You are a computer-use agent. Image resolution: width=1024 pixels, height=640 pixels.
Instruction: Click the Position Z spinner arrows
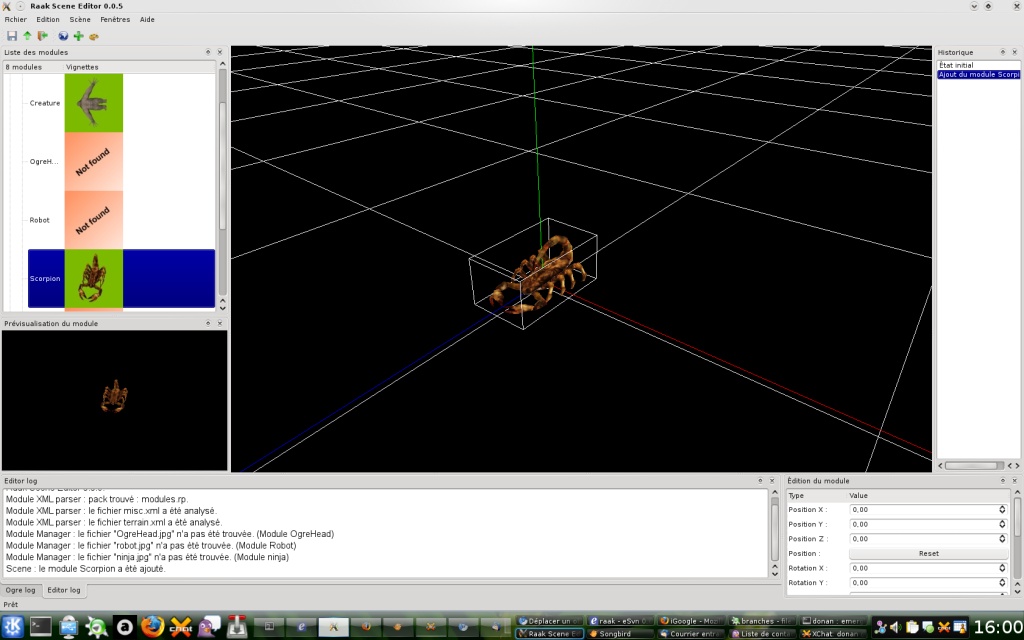pyautogui.click(x=1002, y=539)
